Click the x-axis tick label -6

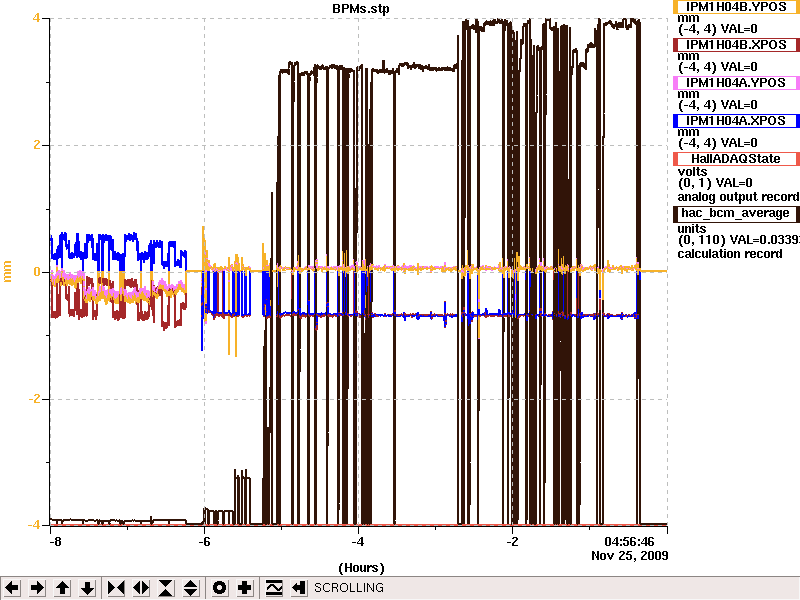tap(204, 542)
